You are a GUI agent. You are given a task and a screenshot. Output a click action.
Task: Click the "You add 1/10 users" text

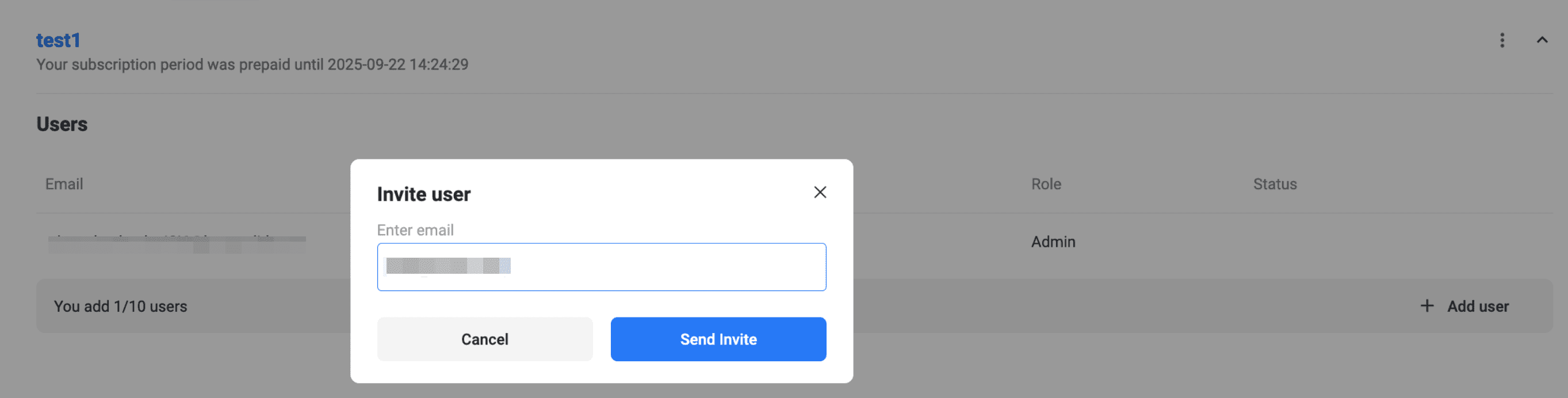tap(120, 306)
